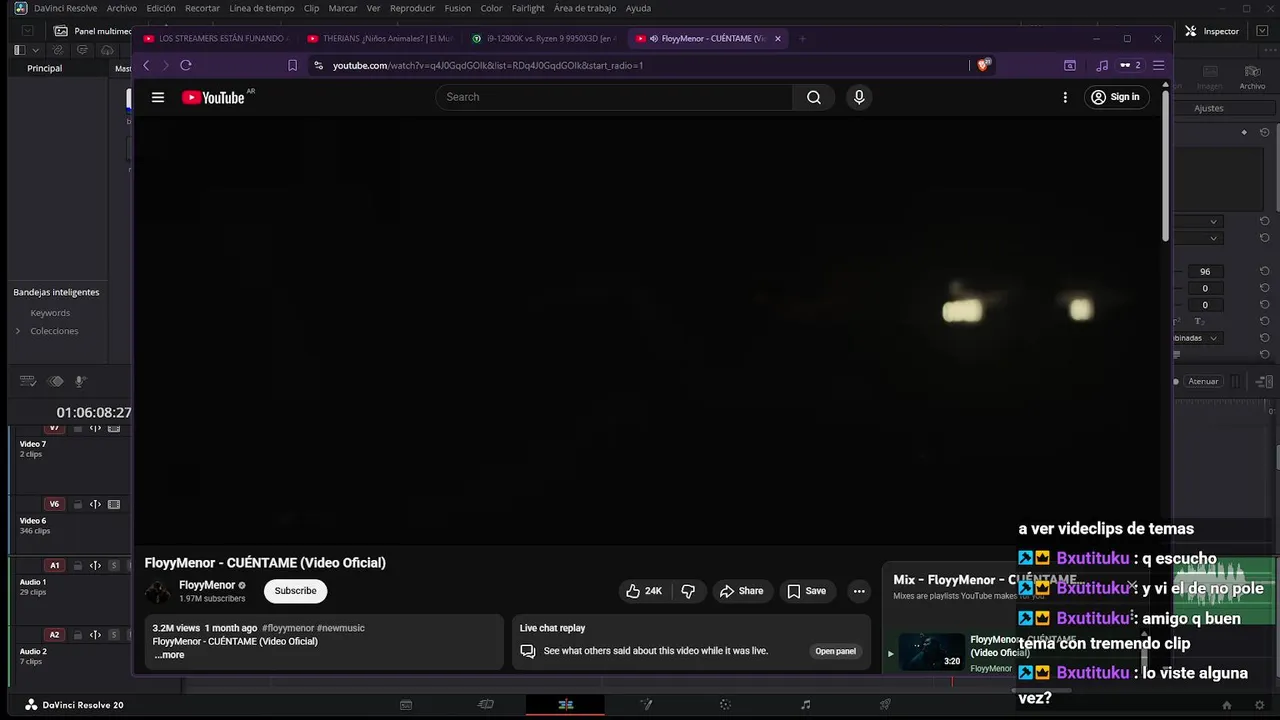Open the Fusion menu in menu bar
Screen dimensions: 1280x720
click(x=458, y=8)
